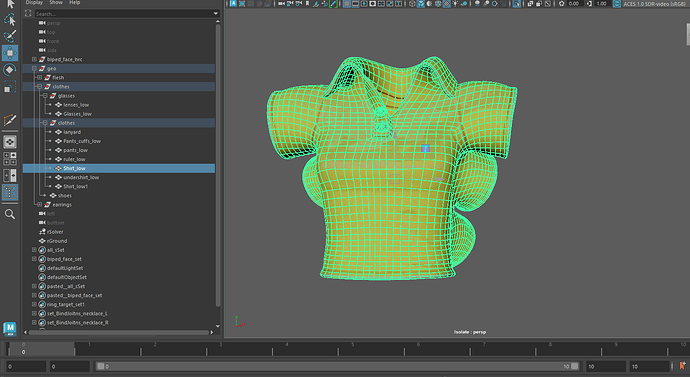The image size is (690, 377).
Task: Select the last used pencil tool
Action: pos(10,120)
